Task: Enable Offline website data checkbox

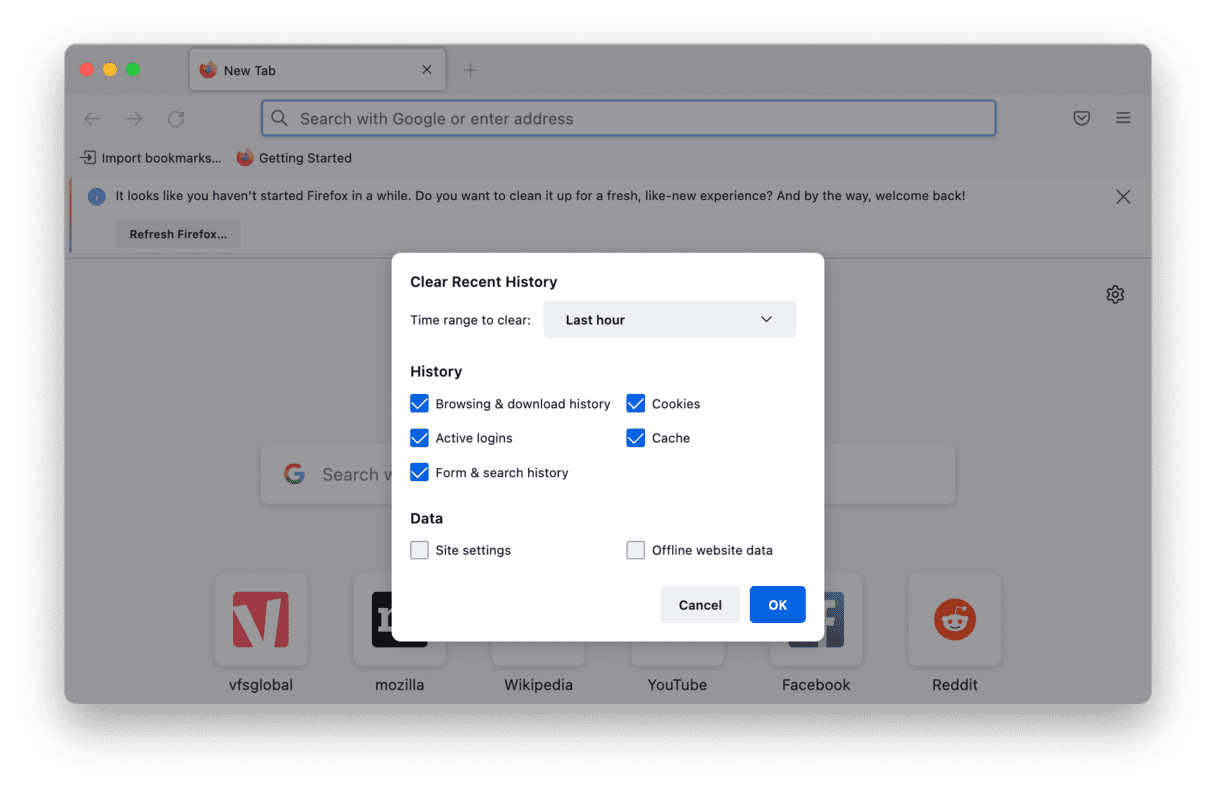Action: click(x=635, y=550)
